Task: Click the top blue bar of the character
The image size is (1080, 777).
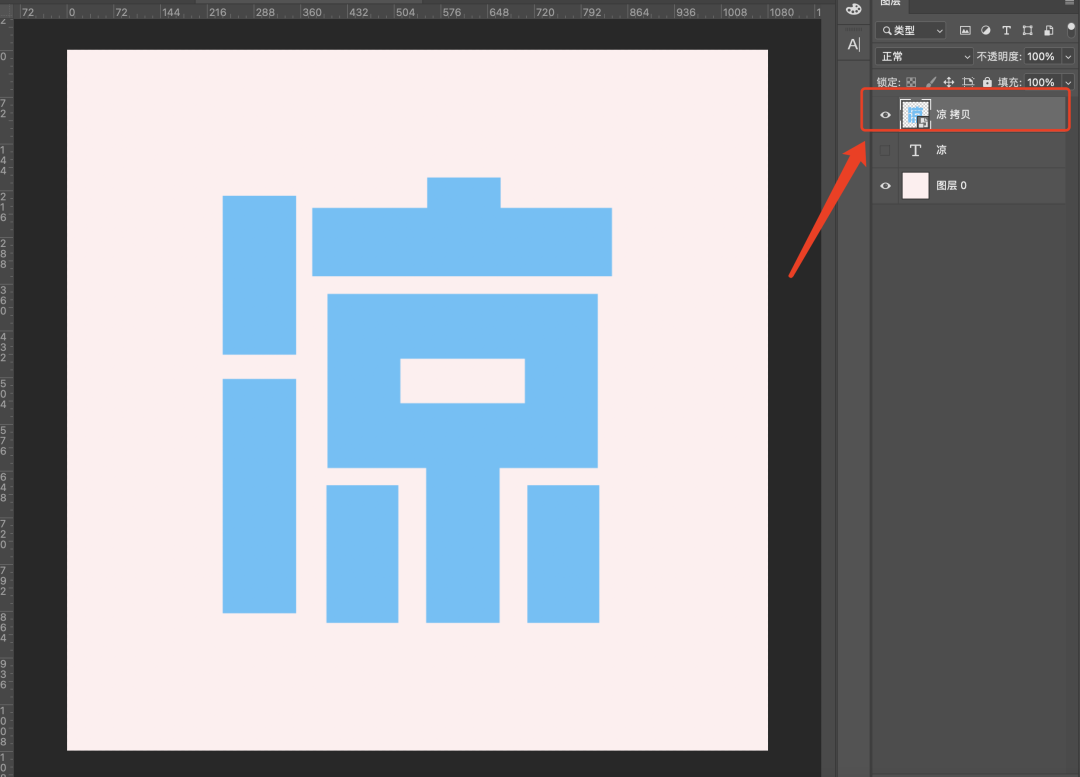Action: pyautogui.click(x=461, y=241)
